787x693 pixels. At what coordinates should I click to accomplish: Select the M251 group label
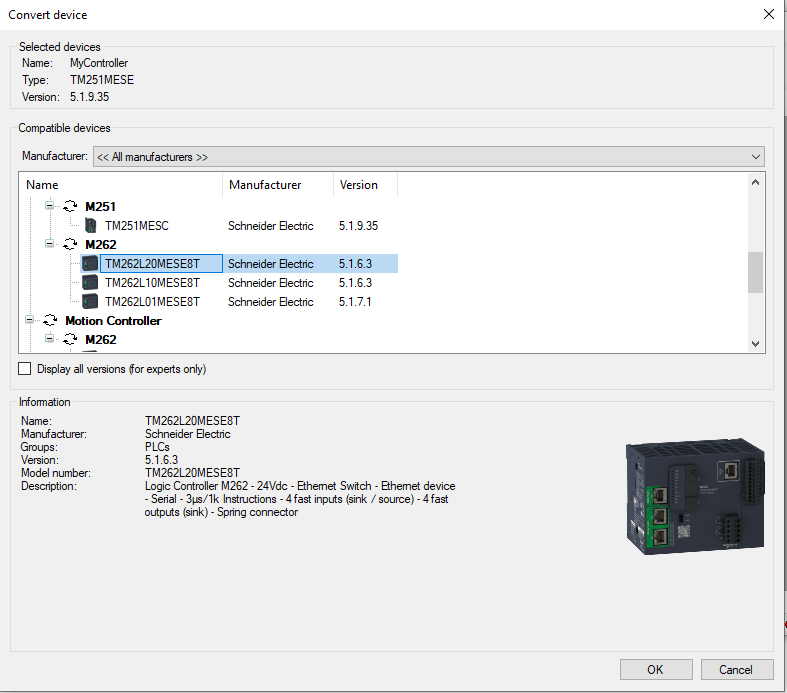click(x=100, y=206)
